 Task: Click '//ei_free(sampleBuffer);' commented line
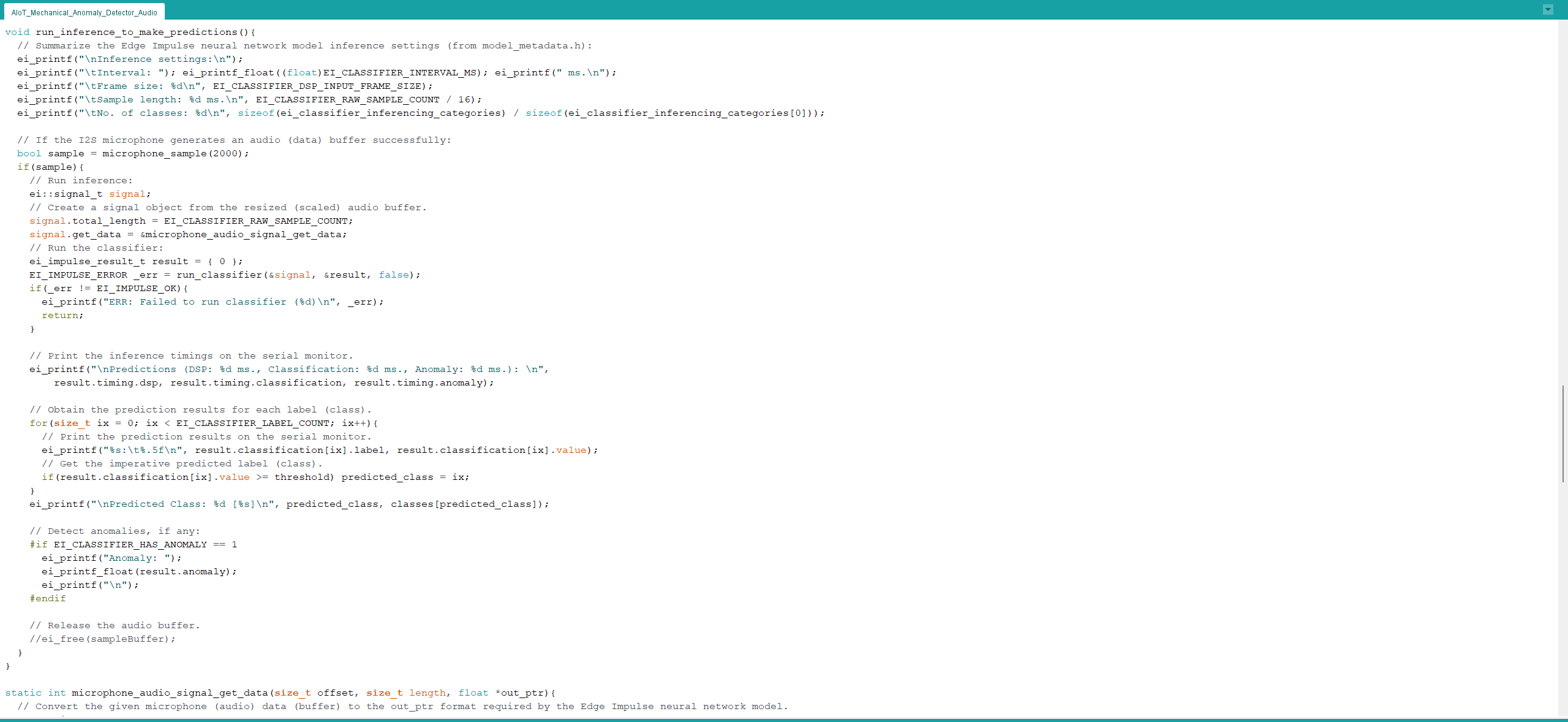102,639
